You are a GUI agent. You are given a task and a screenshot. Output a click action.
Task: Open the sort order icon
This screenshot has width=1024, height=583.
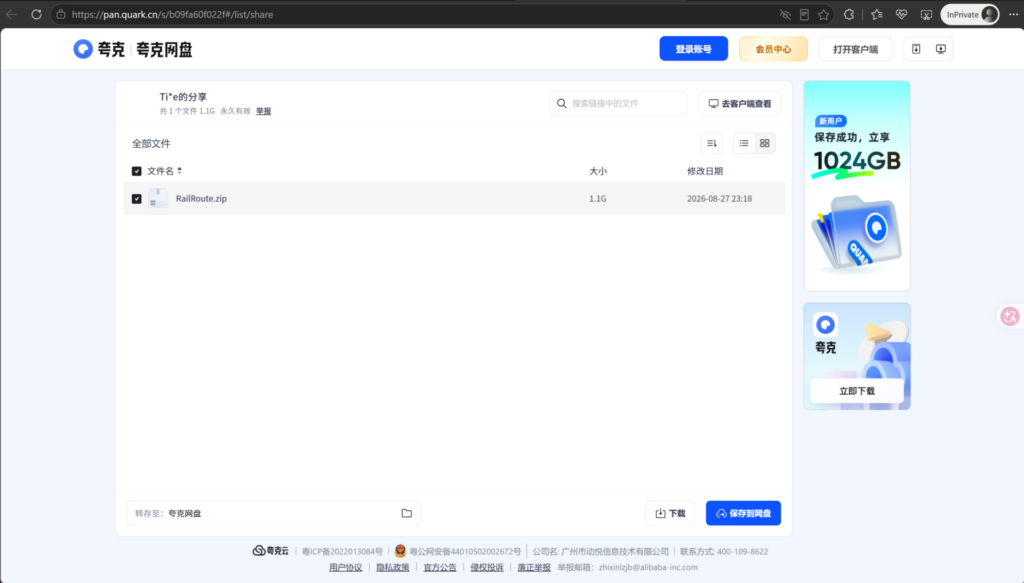click(712, 143)
